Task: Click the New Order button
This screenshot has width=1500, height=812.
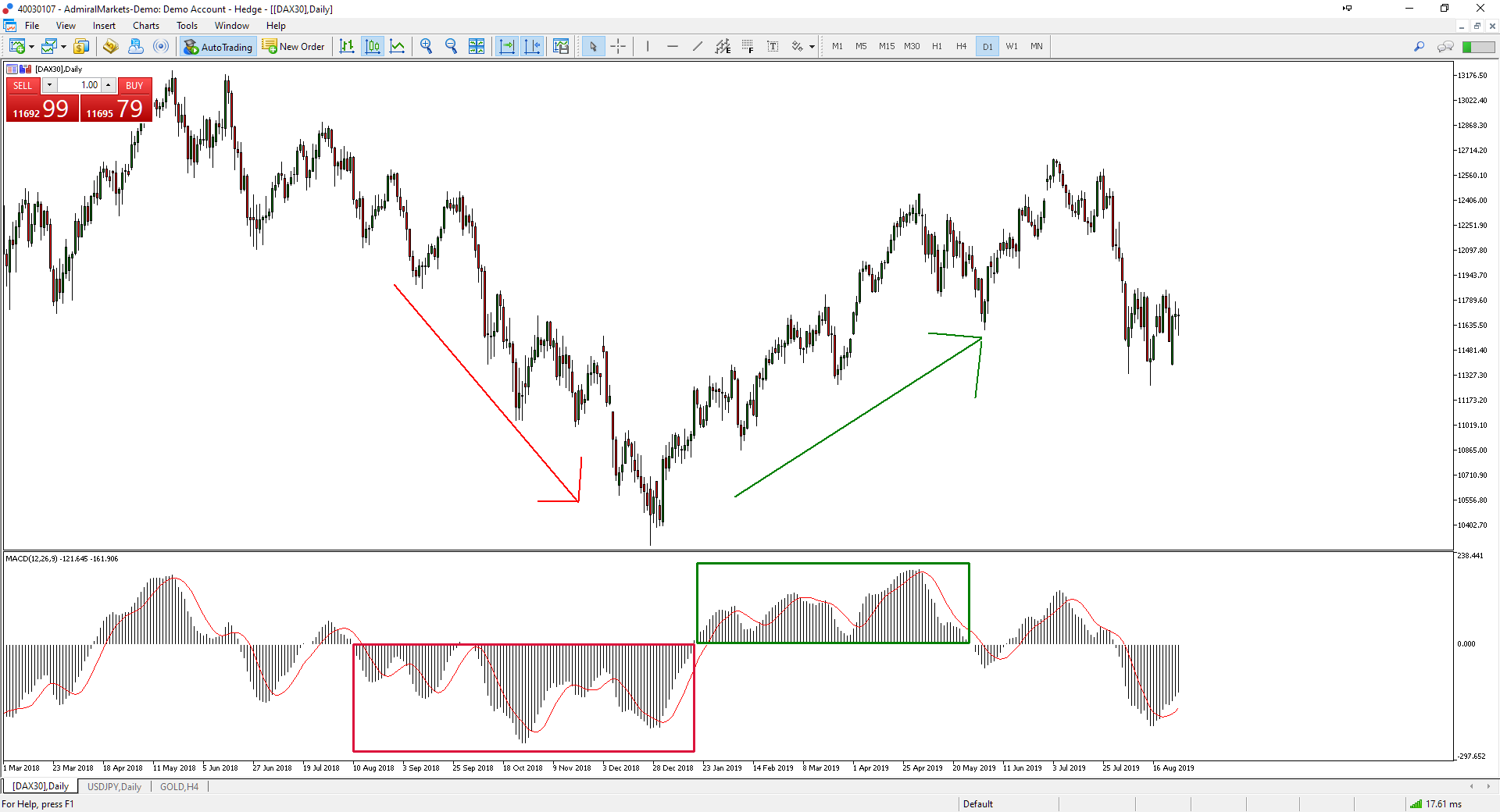Action: click(x=294, y=46)
